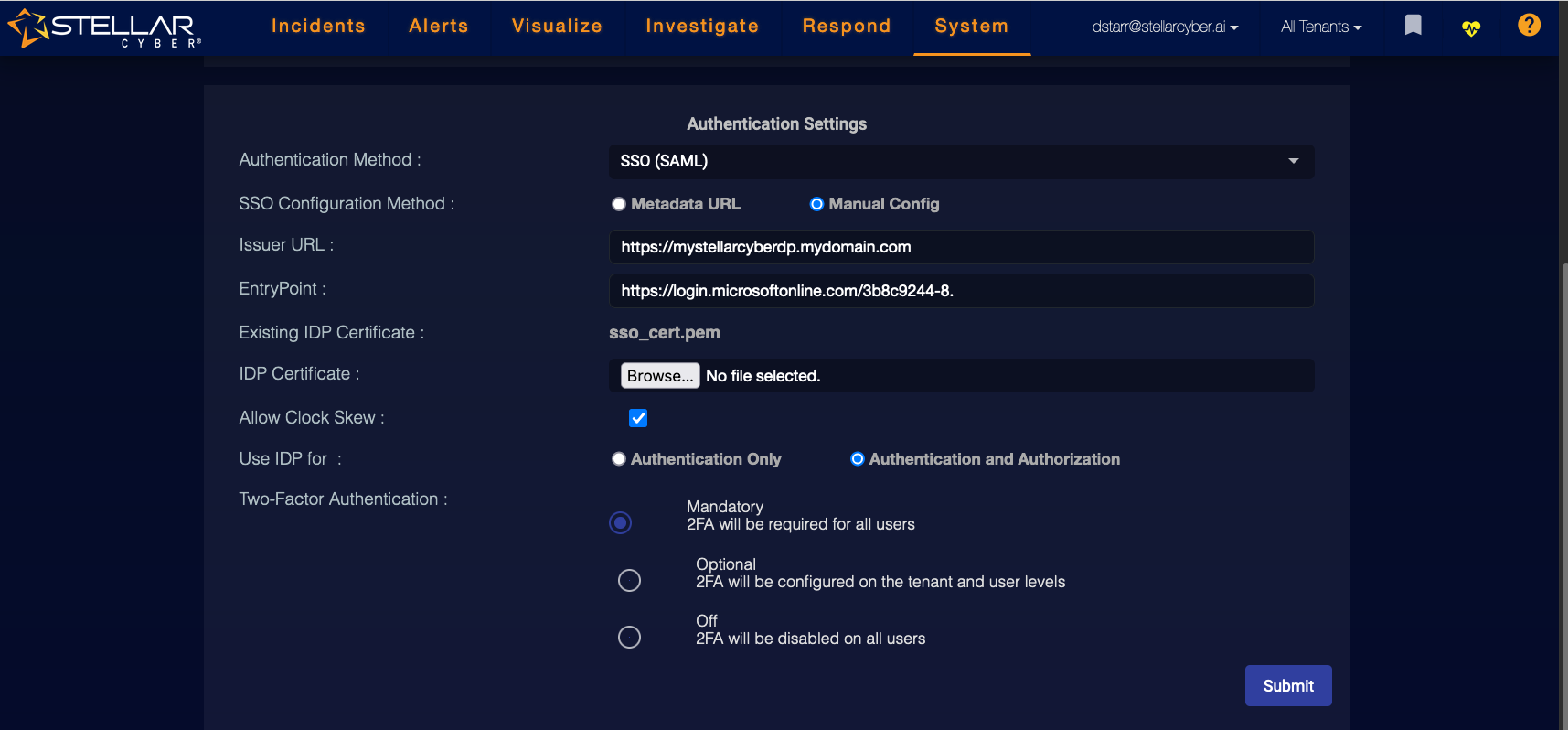Image resolution: width=1568 pixels, height=730 pixels.
Task: Go to the Investigate menu
Action: 702,27
